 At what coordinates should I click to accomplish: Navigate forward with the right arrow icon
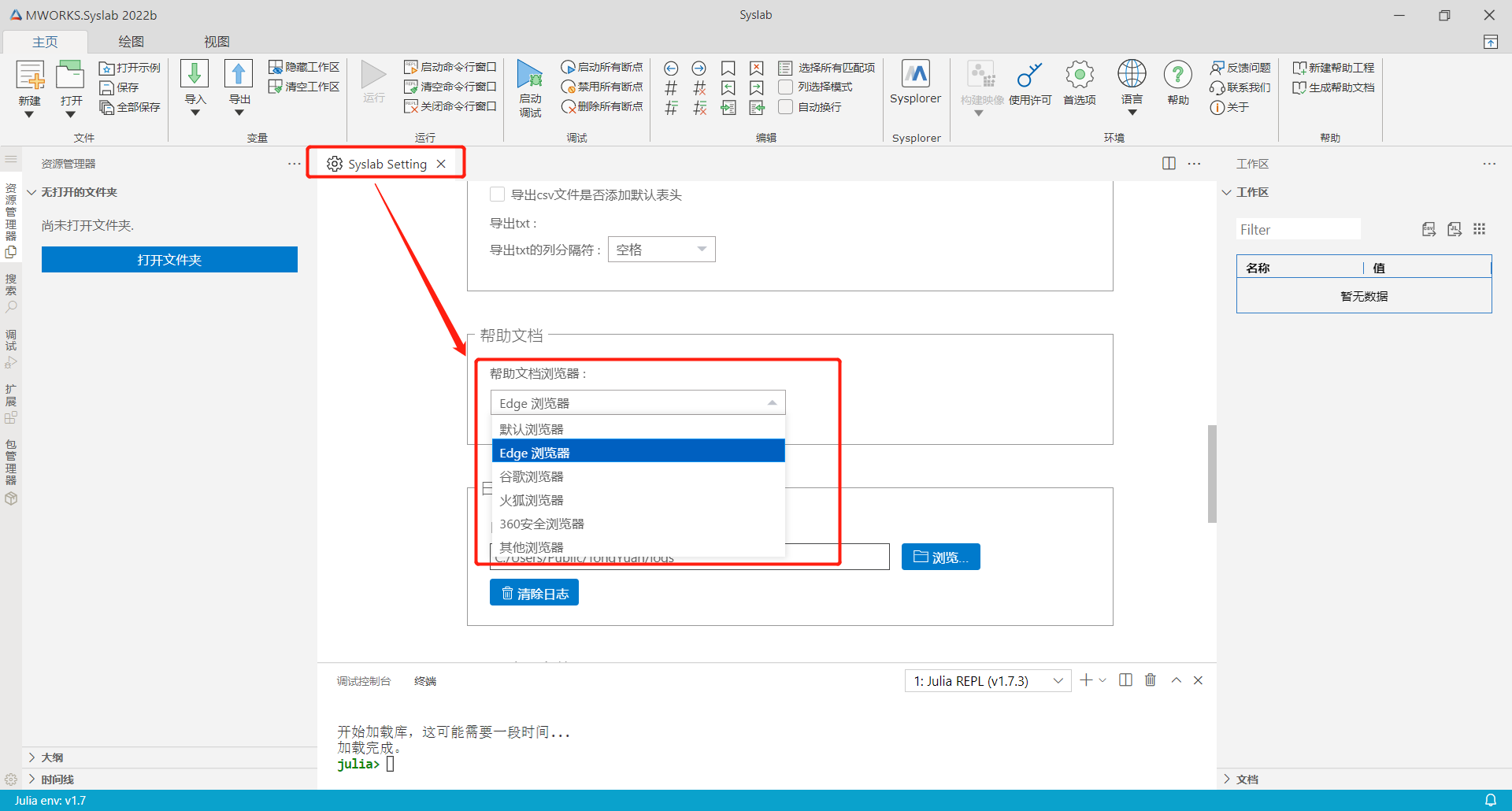699,69
